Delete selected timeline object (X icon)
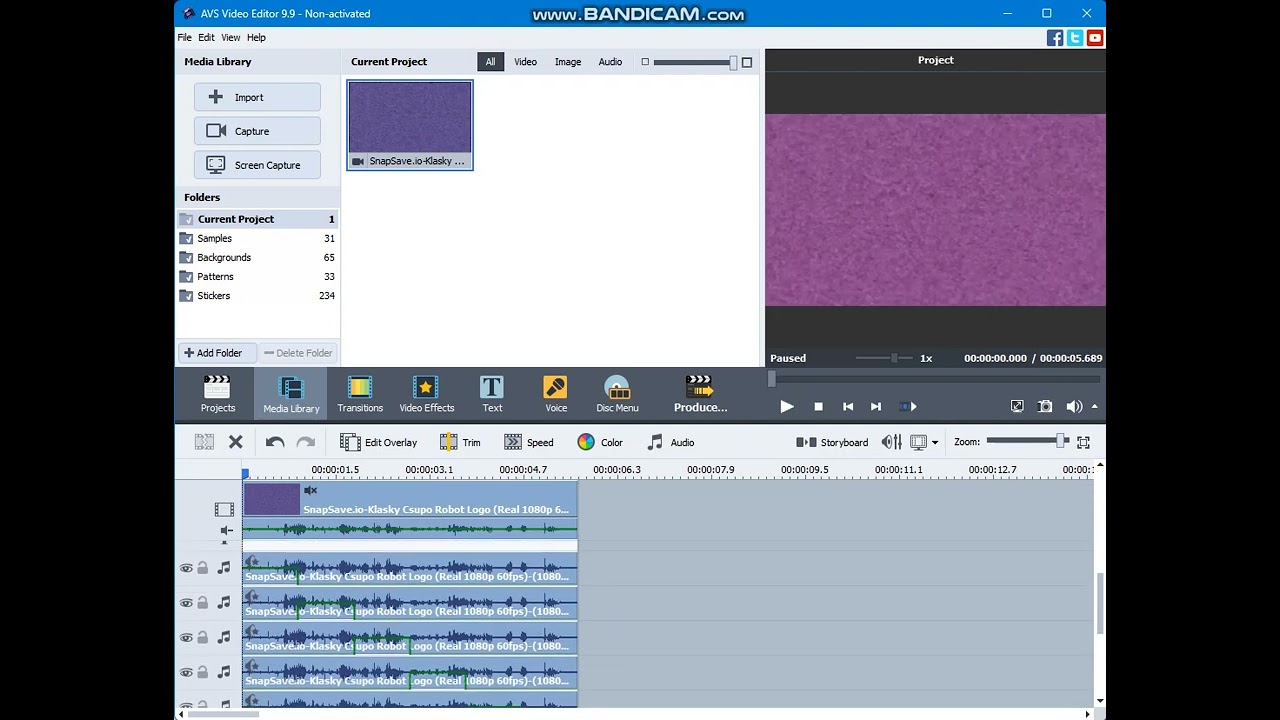 [236, 442]
